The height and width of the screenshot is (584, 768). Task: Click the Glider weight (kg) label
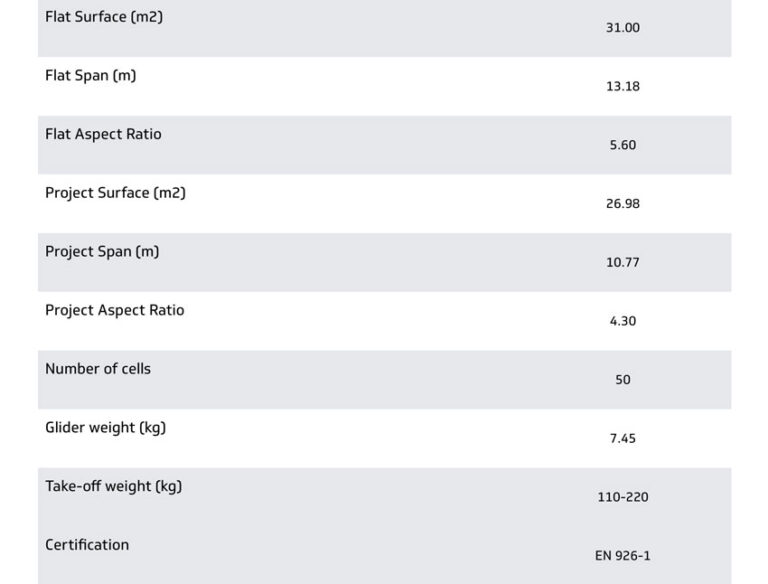(105, 428)
